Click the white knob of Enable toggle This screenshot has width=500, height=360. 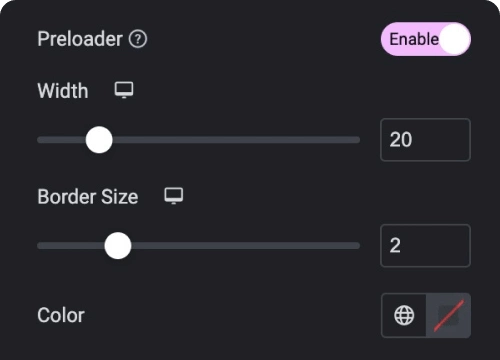455,39
